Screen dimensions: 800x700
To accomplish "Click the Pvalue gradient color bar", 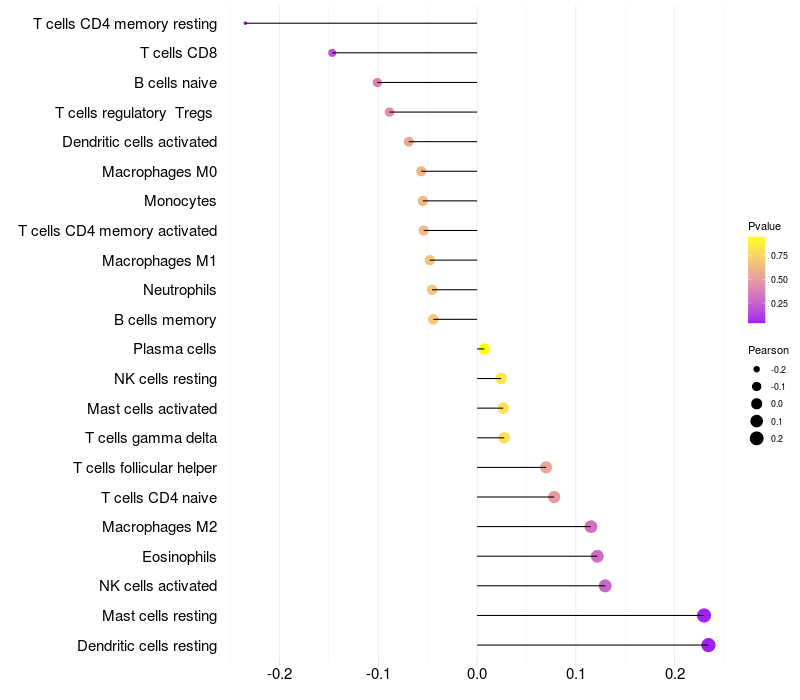I will 757,280.
